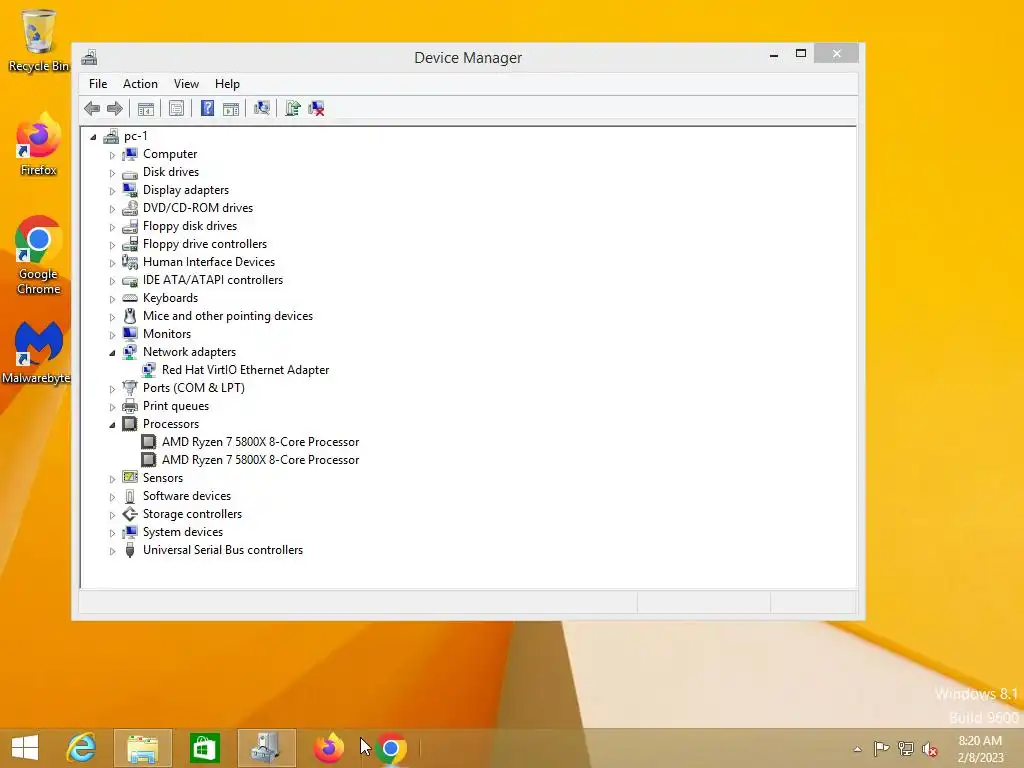Click the Forward arrow toolbar icon
This screenshot has height=768, width=1024.
[115, 108]
